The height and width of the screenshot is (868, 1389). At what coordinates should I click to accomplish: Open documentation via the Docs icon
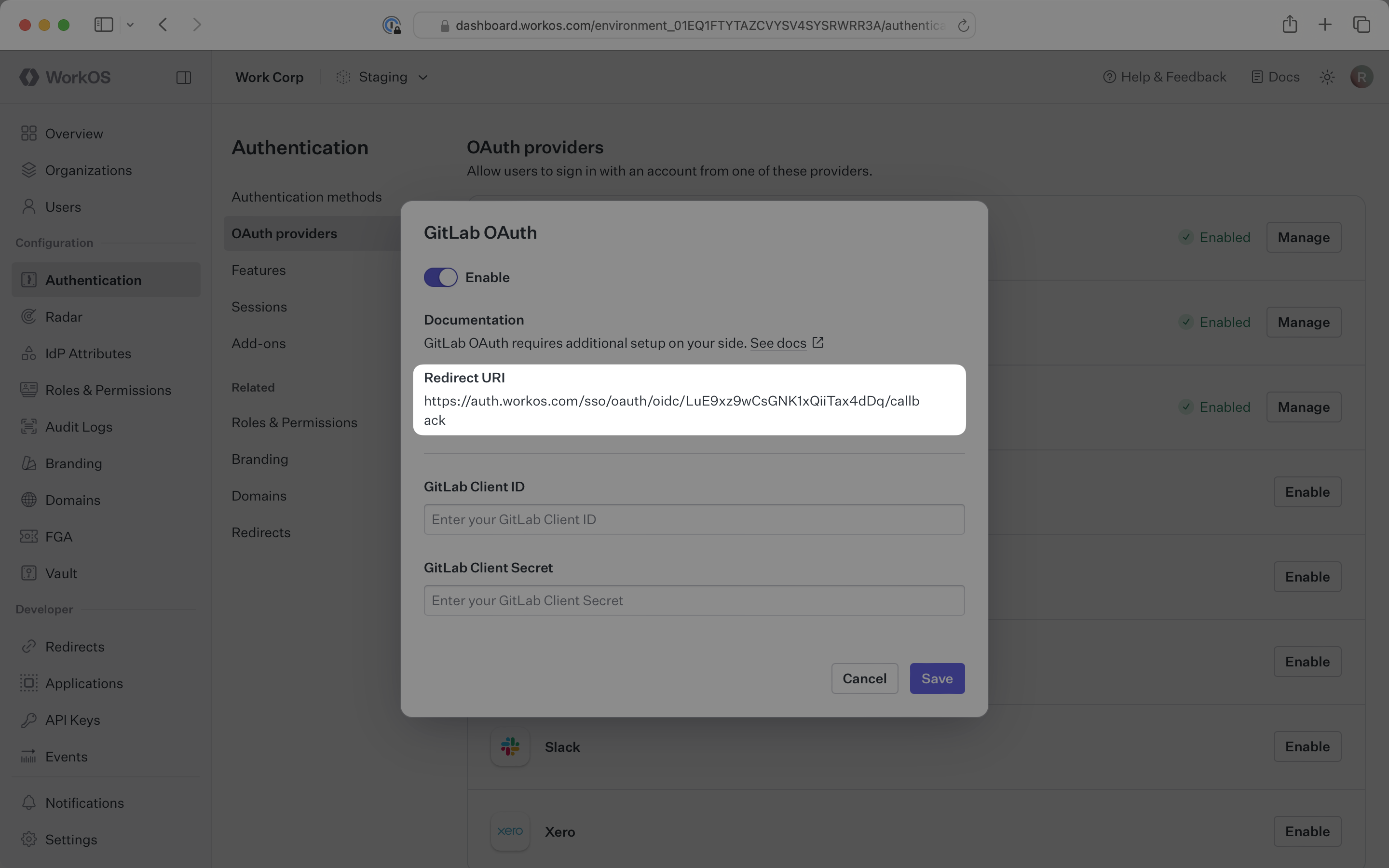tap(1257, 76)
